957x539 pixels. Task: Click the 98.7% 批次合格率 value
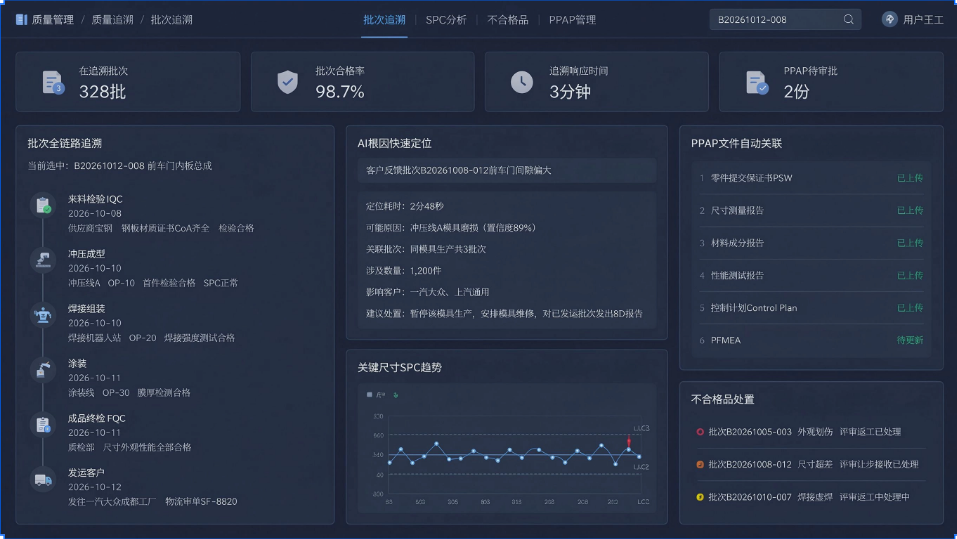click(340, 92)
